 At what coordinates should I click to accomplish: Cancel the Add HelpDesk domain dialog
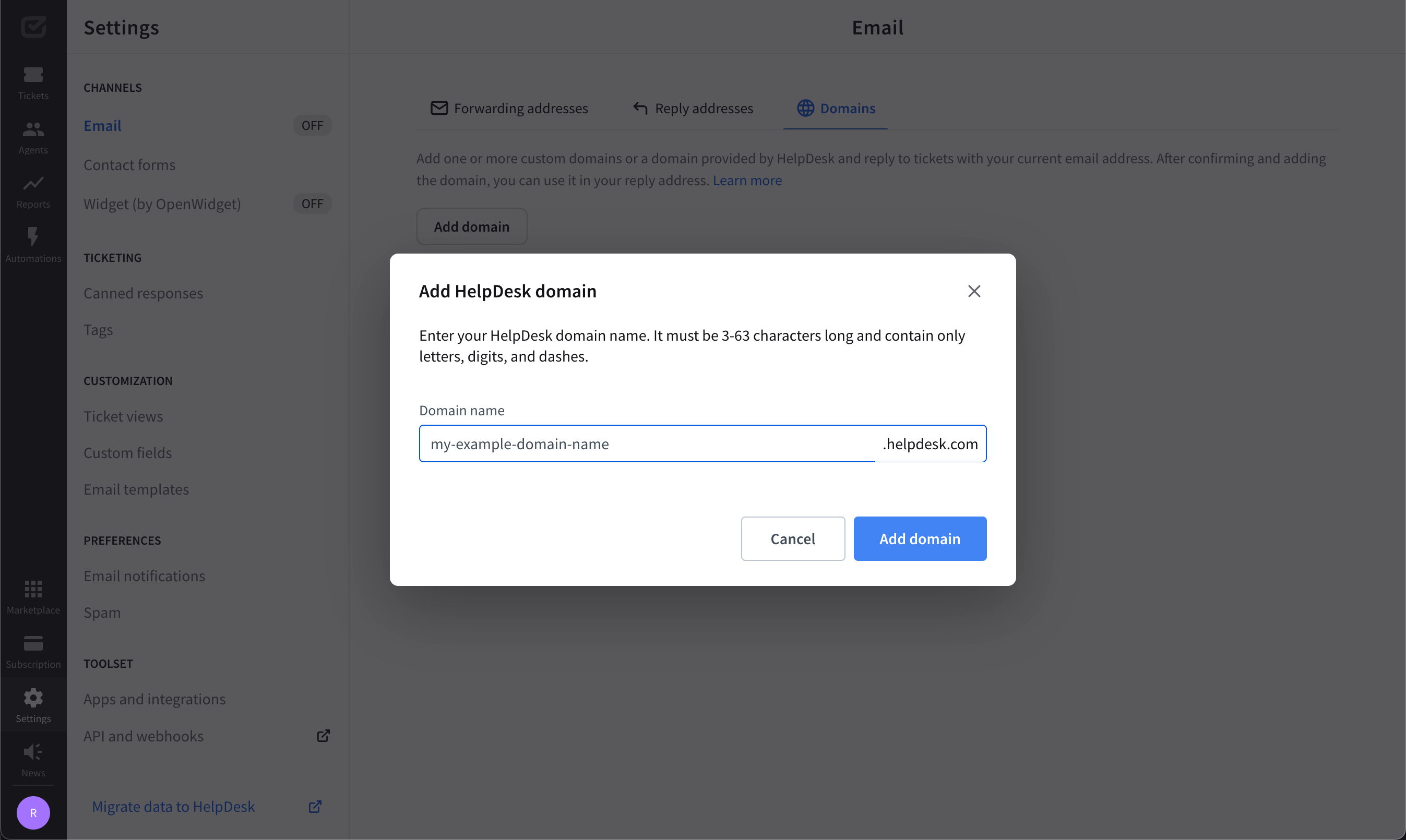[792, 539]
